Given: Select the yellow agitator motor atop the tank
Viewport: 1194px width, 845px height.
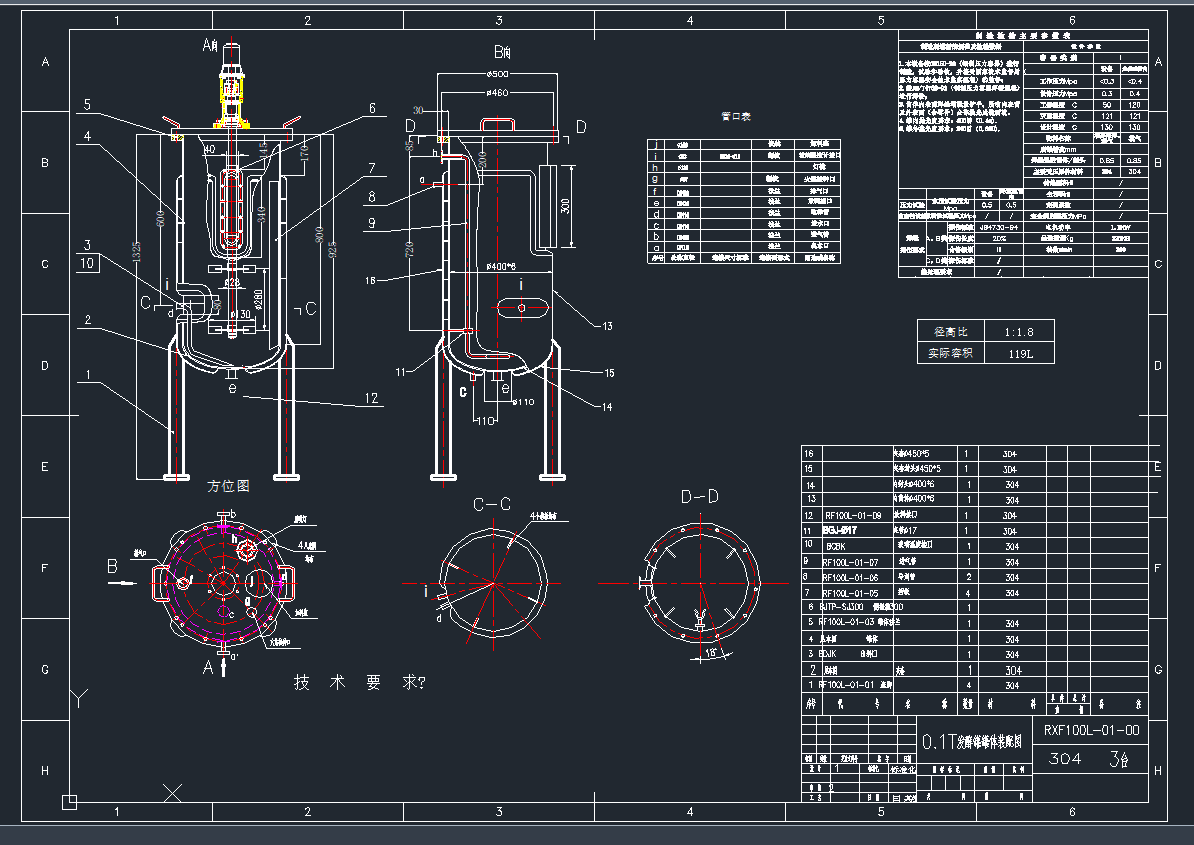Looking at the screenshot, I should (x=231, y=90).
